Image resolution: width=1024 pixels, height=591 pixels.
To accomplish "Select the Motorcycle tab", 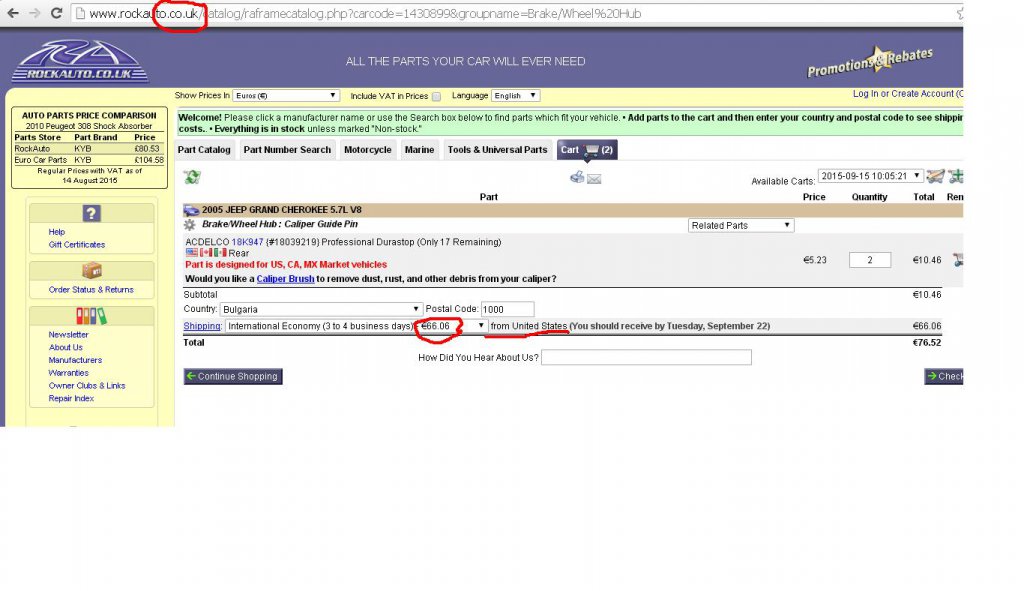I will click(x=368, y=150).
